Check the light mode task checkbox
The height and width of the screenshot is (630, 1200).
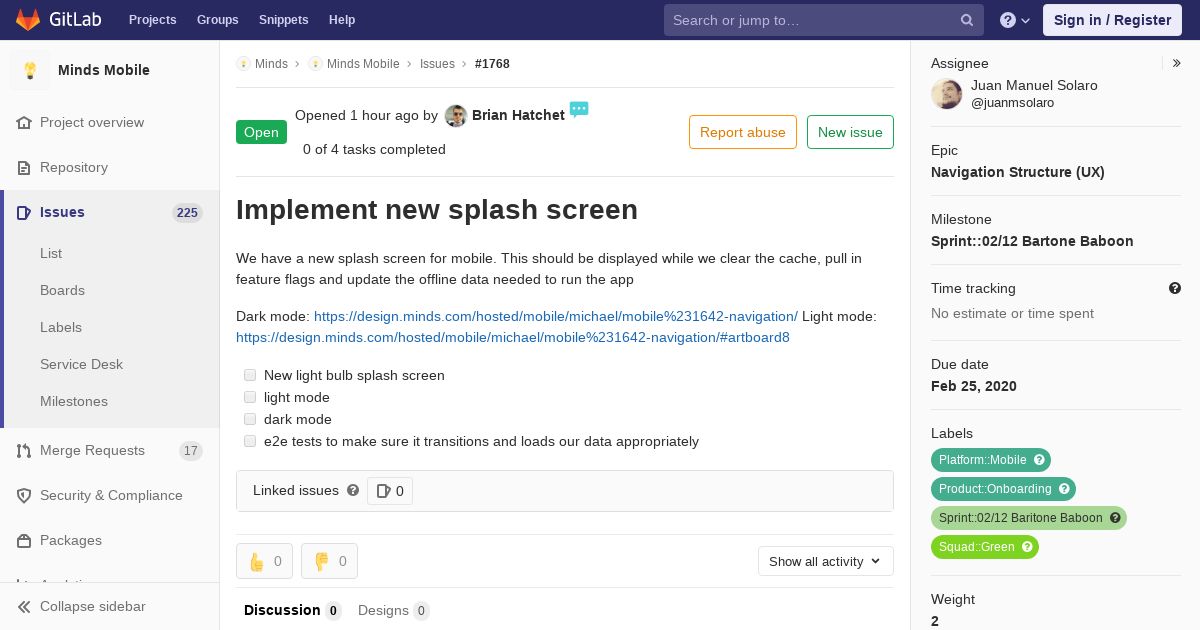point(250,397)
